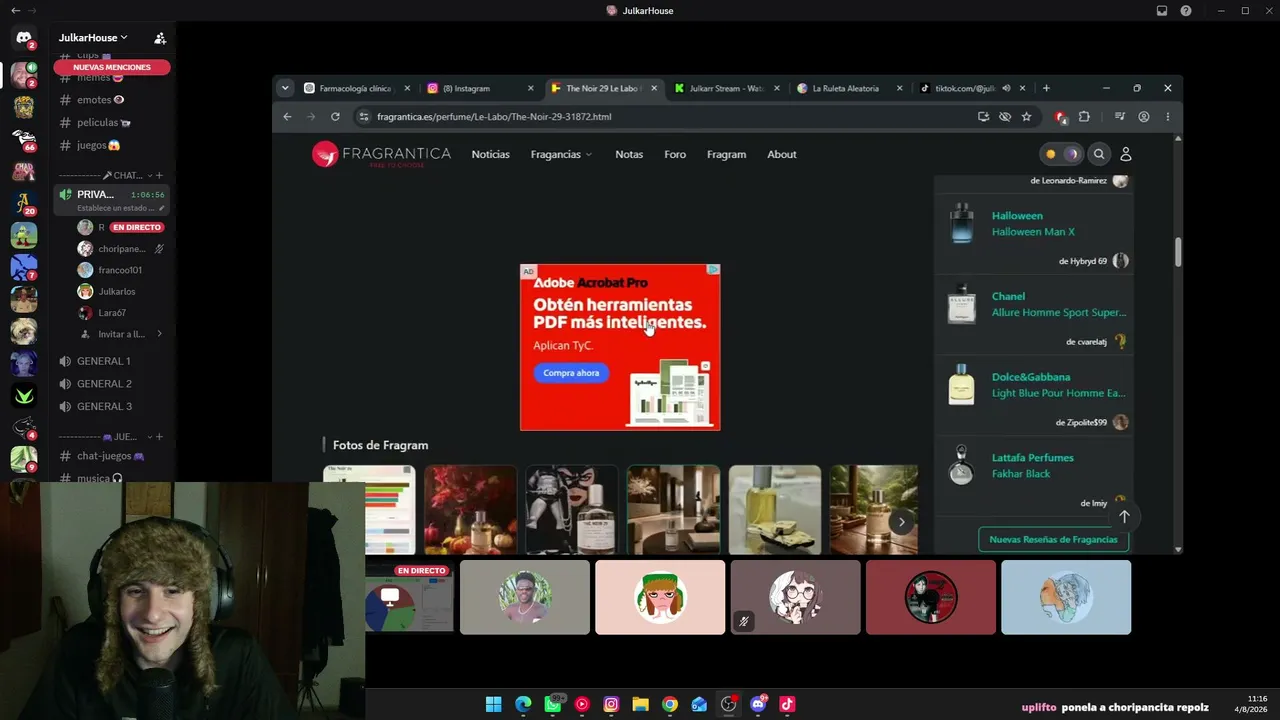Collapse the CHAT voice category chevron
1280x720 pixels.
(149, 176)
